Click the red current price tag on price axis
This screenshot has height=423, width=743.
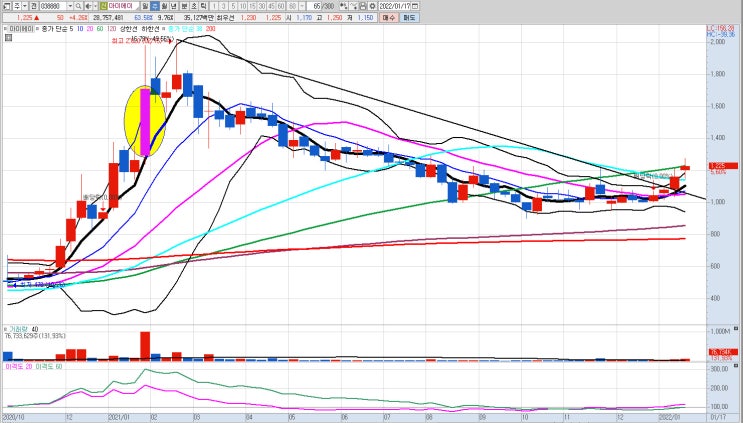pyautogui.click(x=723, y=166)
